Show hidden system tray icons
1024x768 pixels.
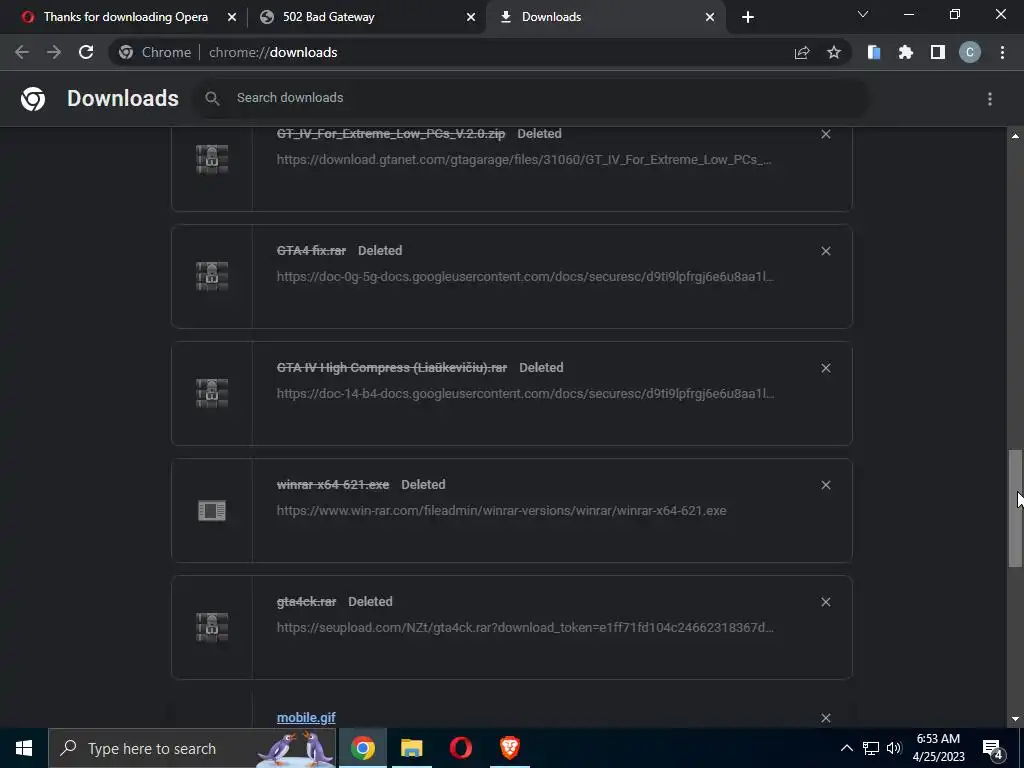pos(846,748)
